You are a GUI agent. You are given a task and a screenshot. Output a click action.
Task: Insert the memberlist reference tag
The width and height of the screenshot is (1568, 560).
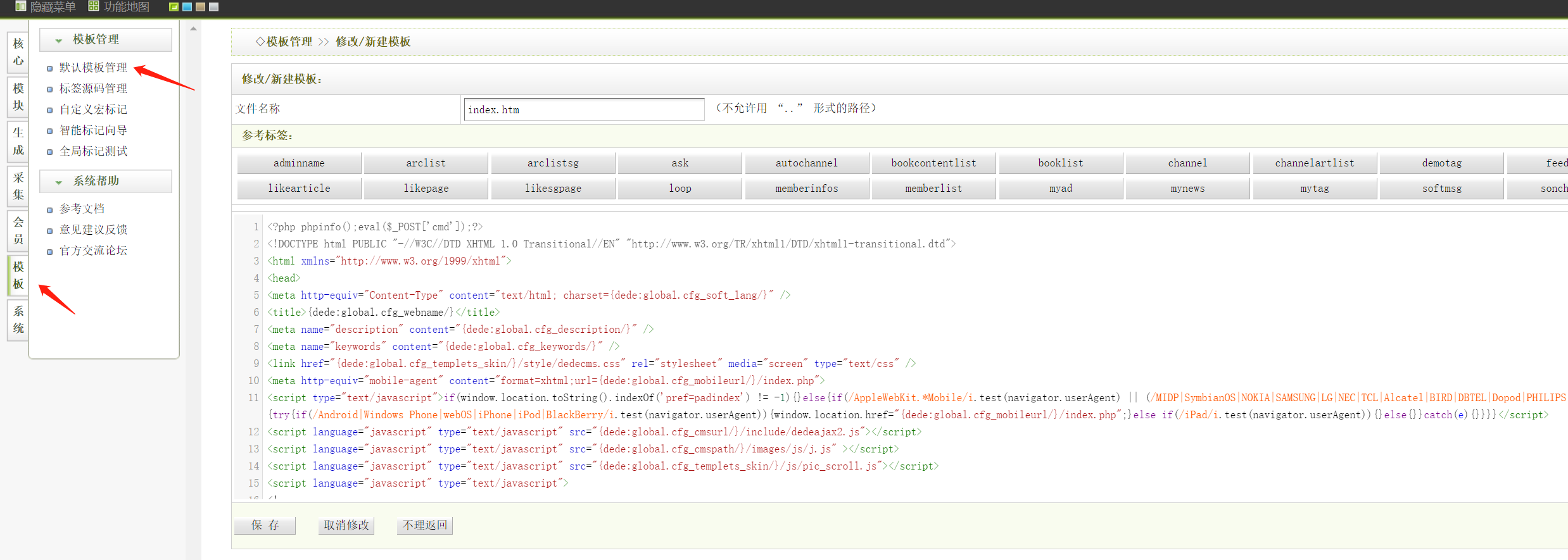click(x=934, y=189)
